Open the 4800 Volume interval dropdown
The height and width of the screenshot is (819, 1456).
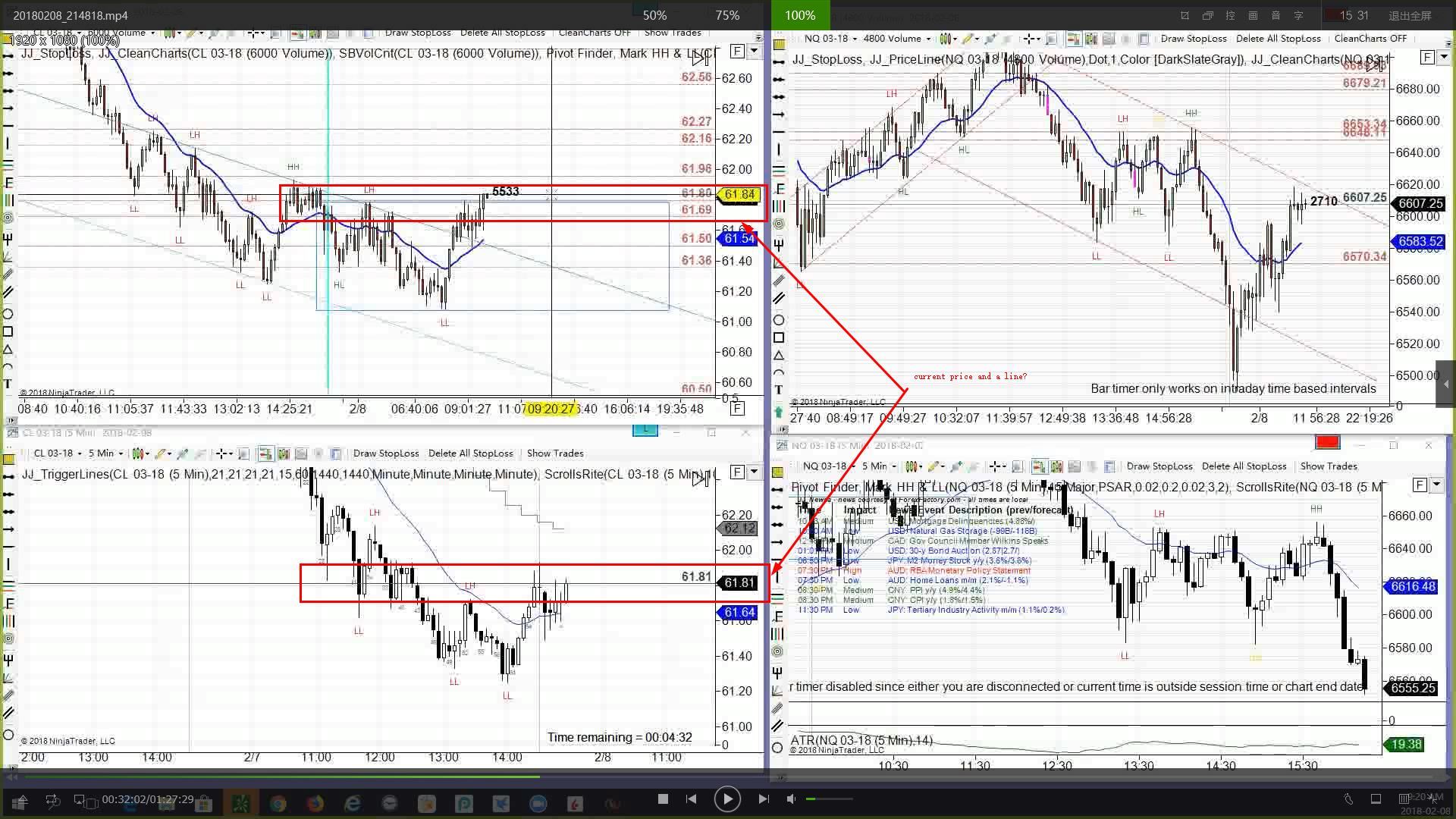[897, 39]
